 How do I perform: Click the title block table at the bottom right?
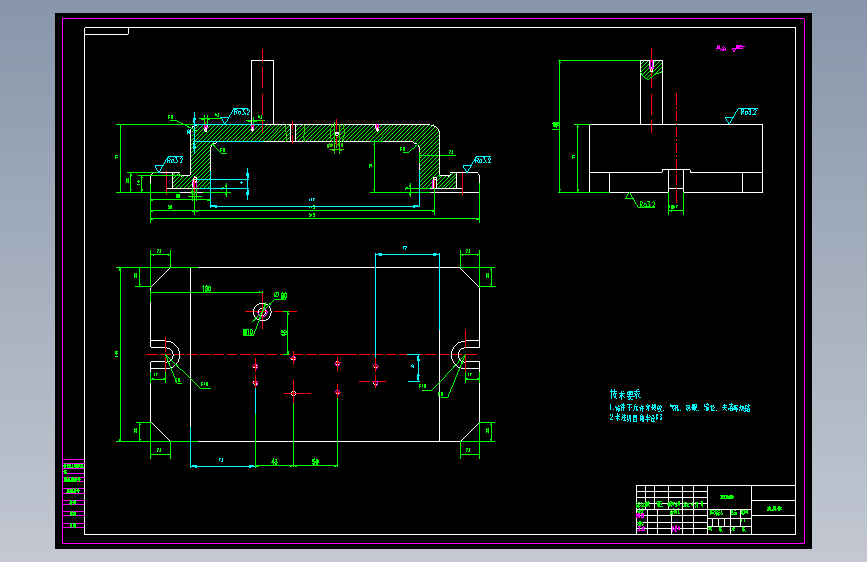715,509
